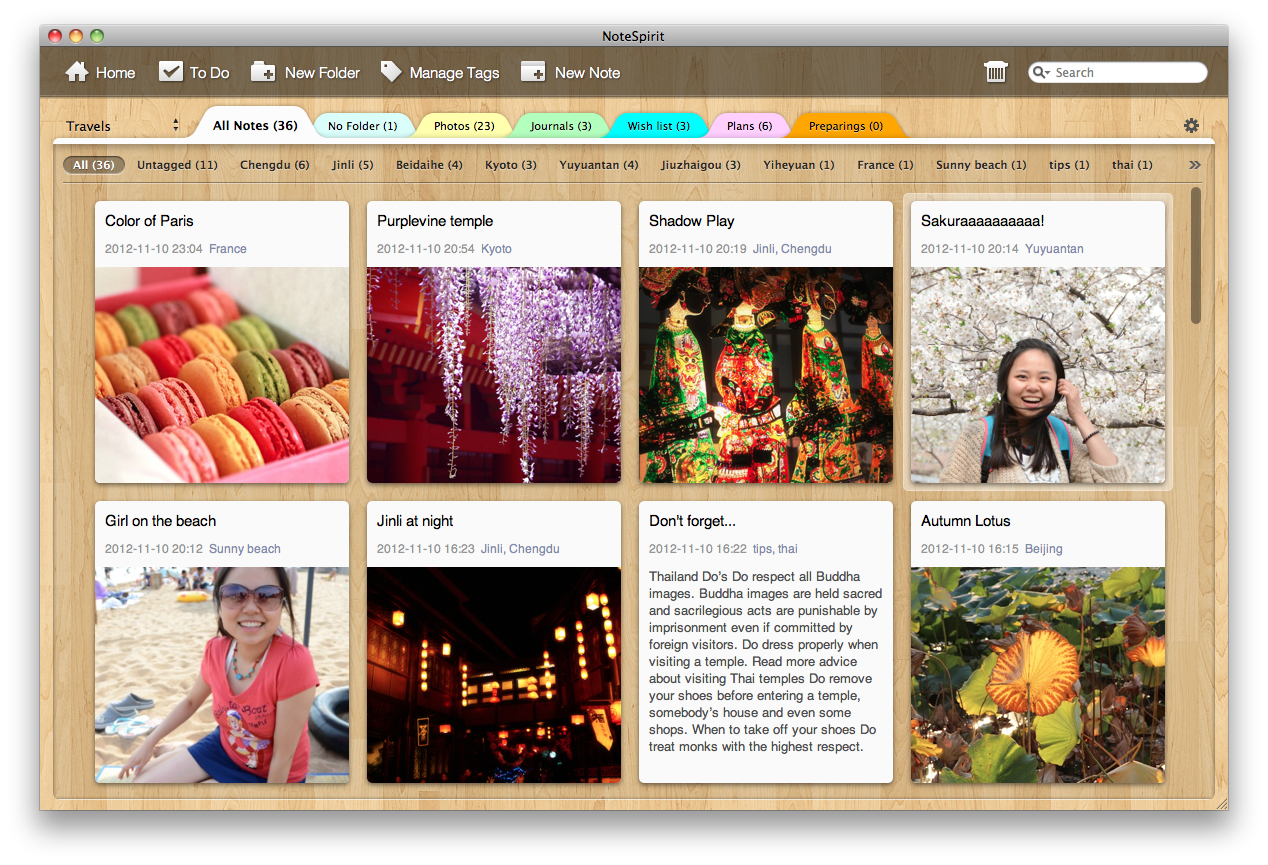Click in the Search field
Screen dimensions: 1268x865
point(1118,72)
